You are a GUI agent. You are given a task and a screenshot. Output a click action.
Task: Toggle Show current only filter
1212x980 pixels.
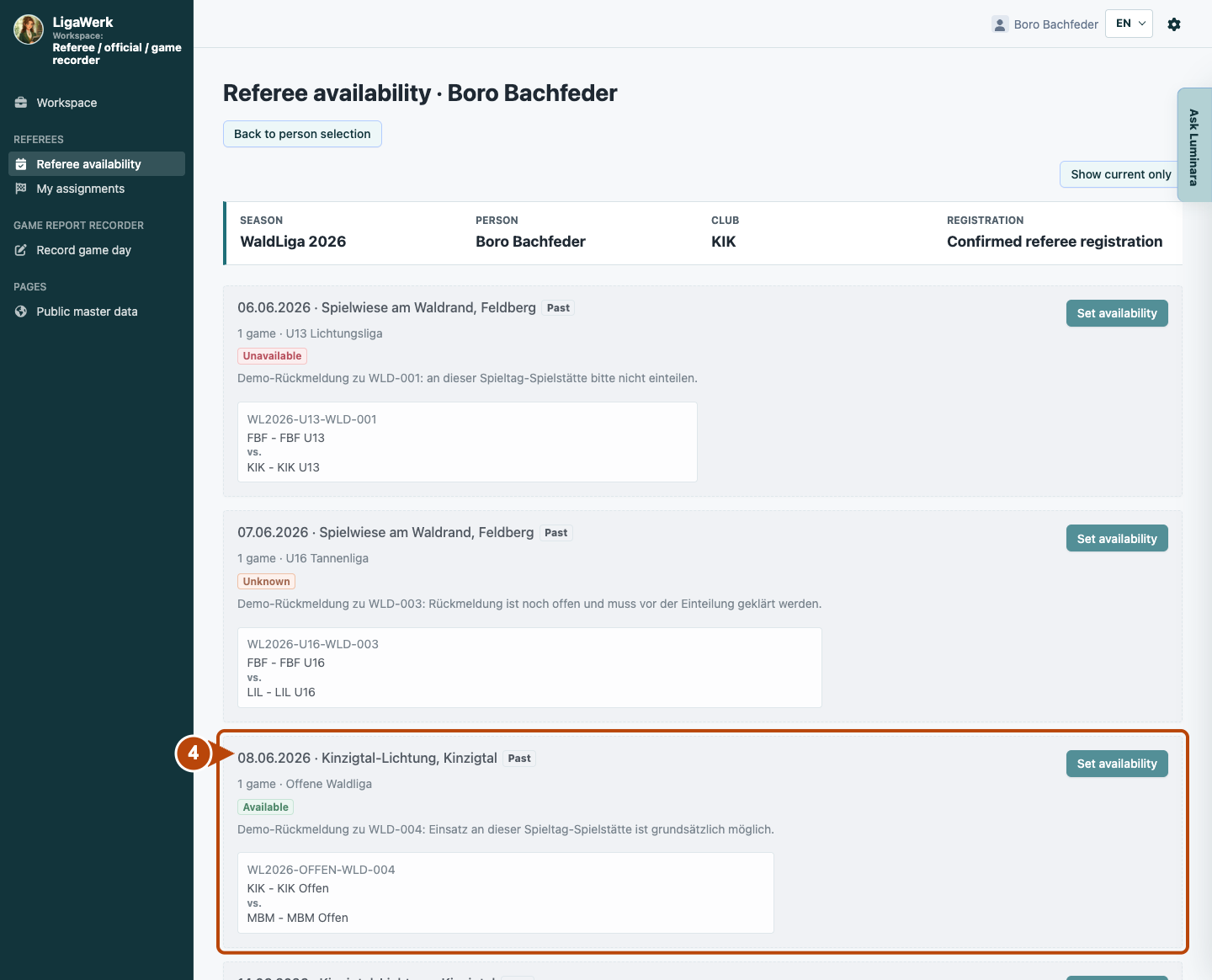(x=1120, y=174)
